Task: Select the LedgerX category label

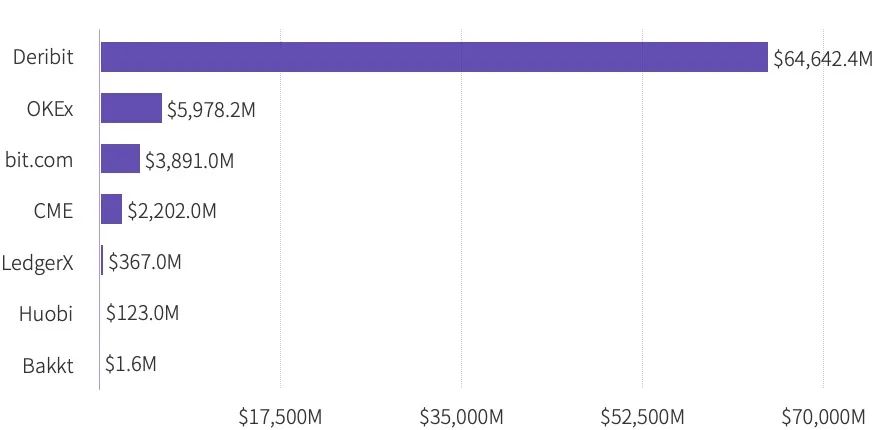Action: [37, 263]
